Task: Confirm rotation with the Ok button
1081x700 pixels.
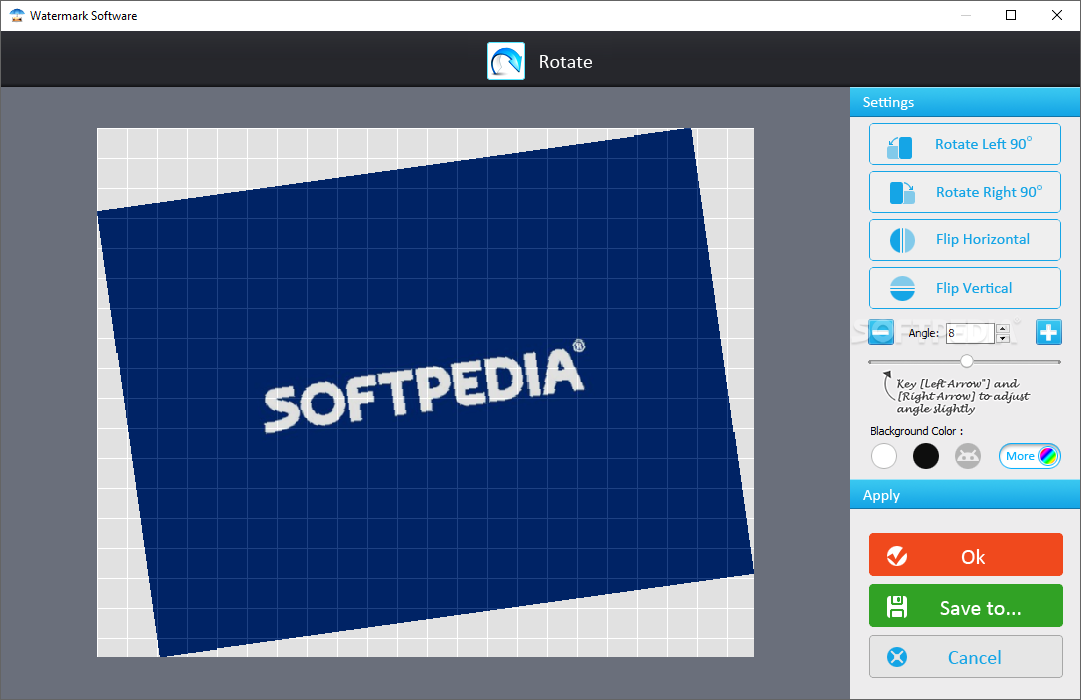Action: pos(966,554)
